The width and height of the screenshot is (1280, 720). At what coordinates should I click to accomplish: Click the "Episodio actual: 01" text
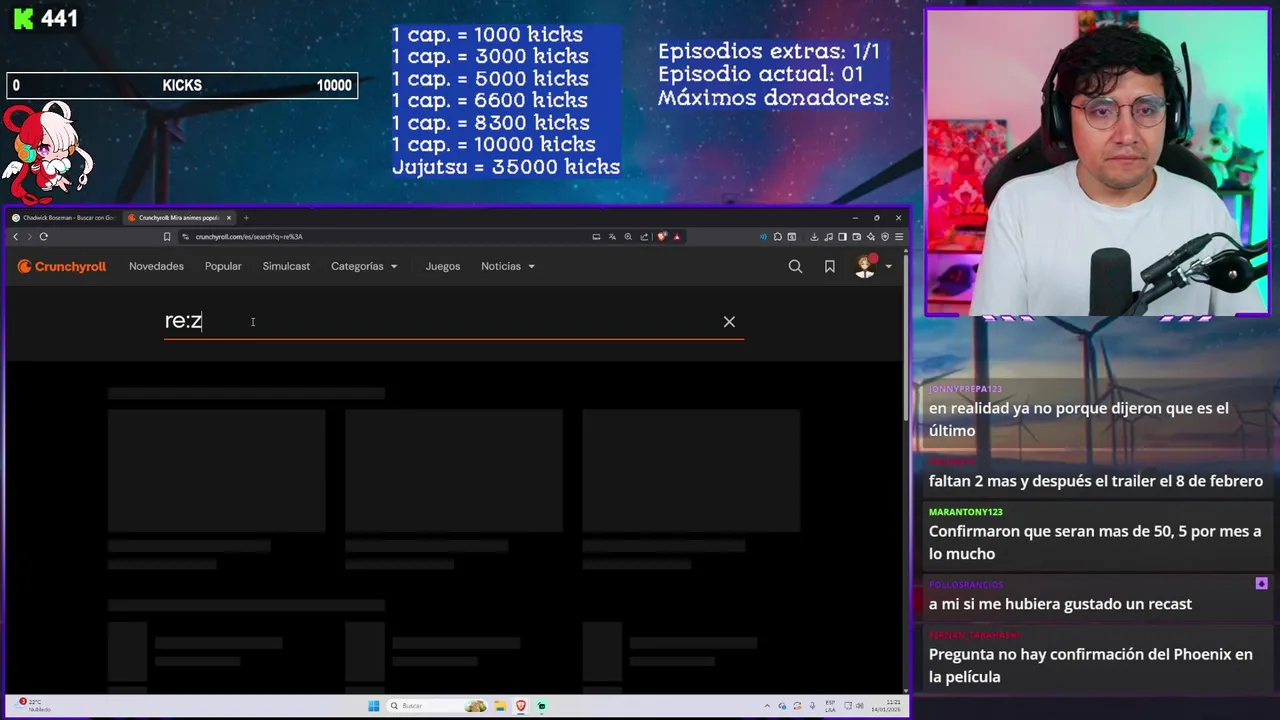pos(760,74)
